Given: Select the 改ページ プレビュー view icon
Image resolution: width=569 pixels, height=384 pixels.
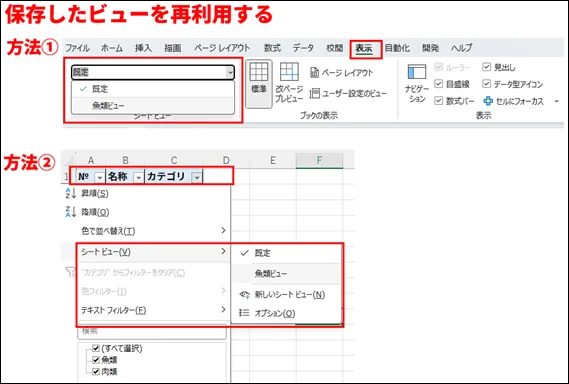Looking at the screenshot, I should click(289, 83).
